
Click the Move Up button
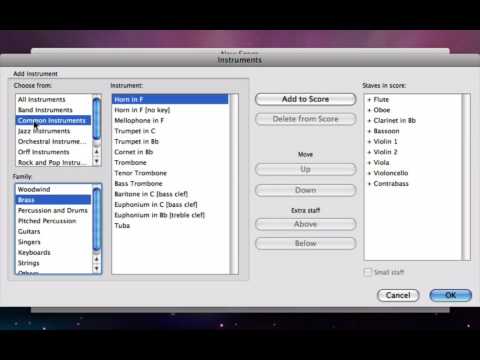point(305,169)
